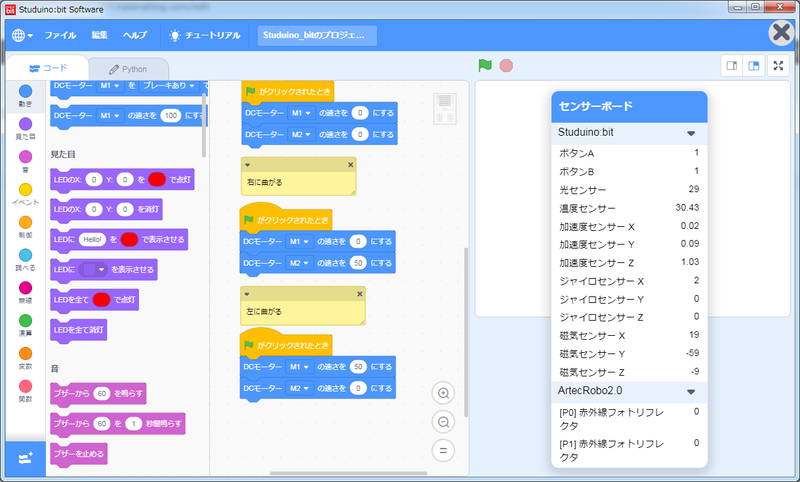Open the 編集 menu

(99, 35)
